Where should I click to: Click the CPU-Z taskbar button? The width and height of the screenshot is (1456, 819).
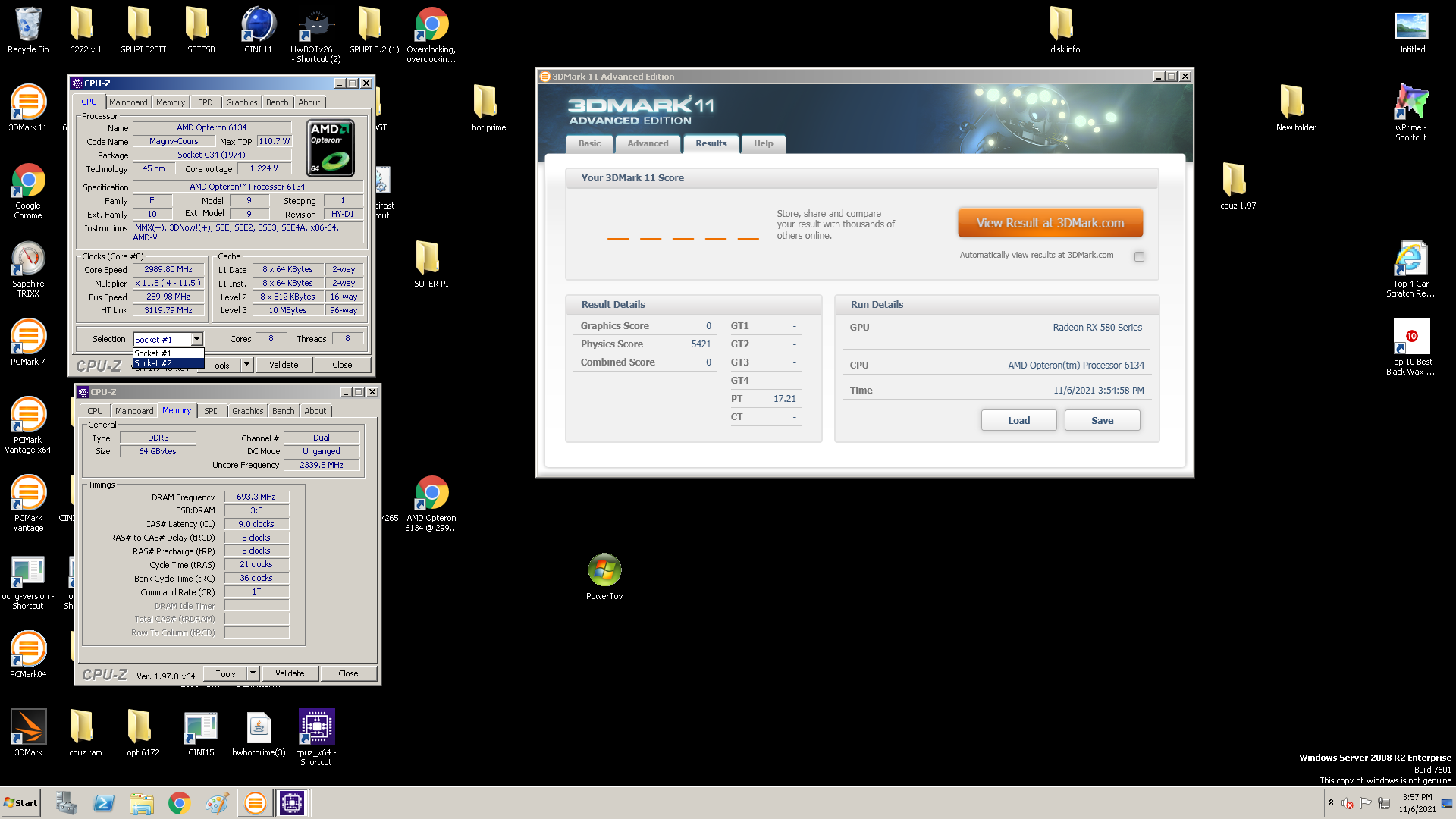point(292,802)
